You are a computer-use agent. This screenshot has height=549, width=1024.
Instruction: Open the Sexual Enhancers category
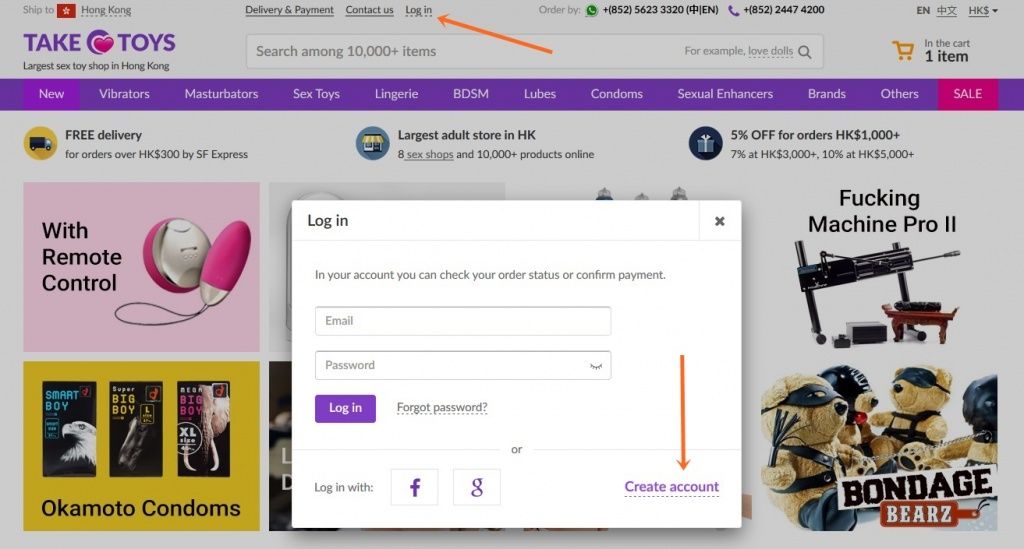[x=725, y=94]
